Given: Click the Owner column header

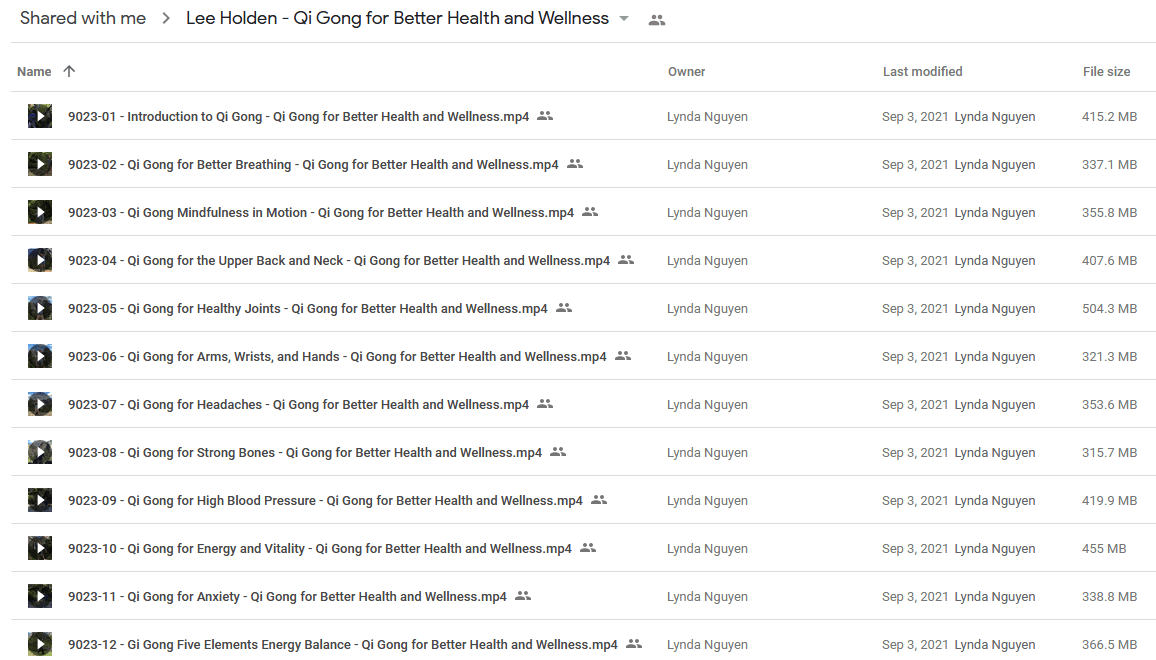Looking at the screenshot, I should 686,72.
